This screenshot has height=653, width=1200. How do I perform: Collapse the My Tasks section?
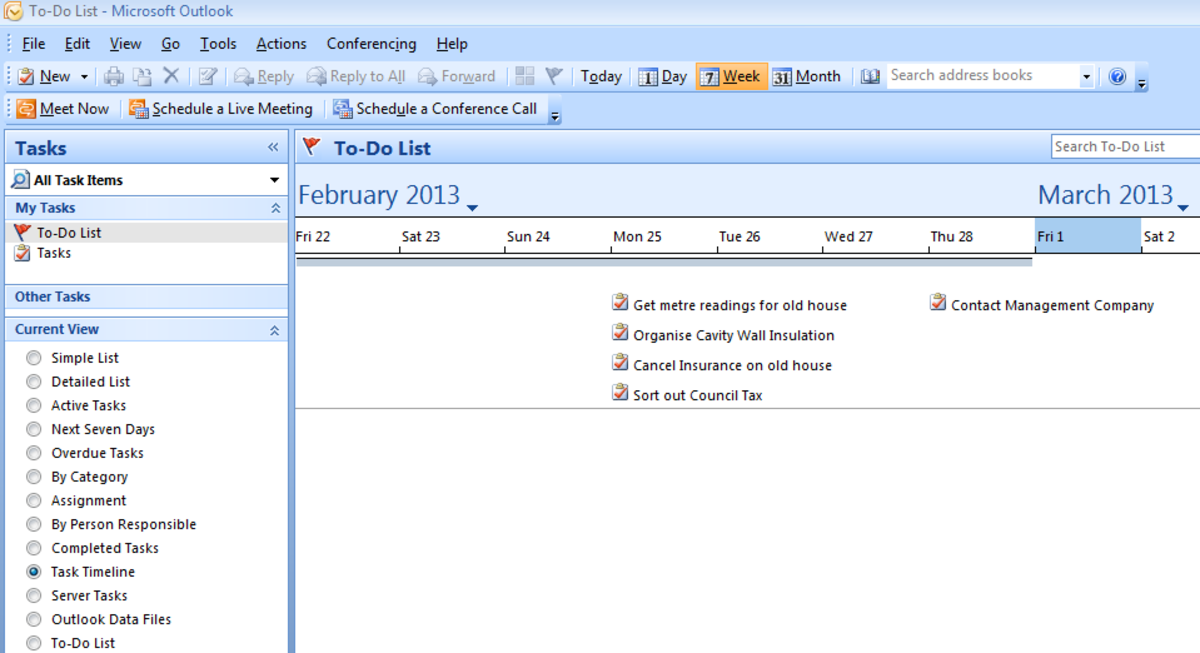tap(278, 207)
